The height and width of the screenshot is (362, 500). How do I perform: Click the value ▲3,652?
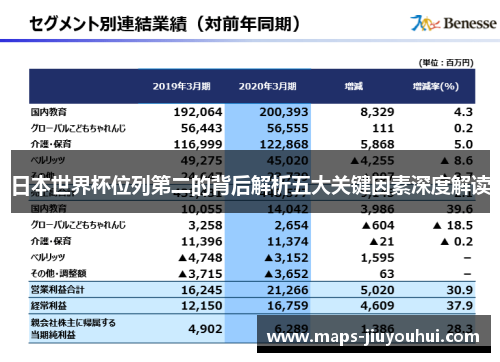pos(286,274)
